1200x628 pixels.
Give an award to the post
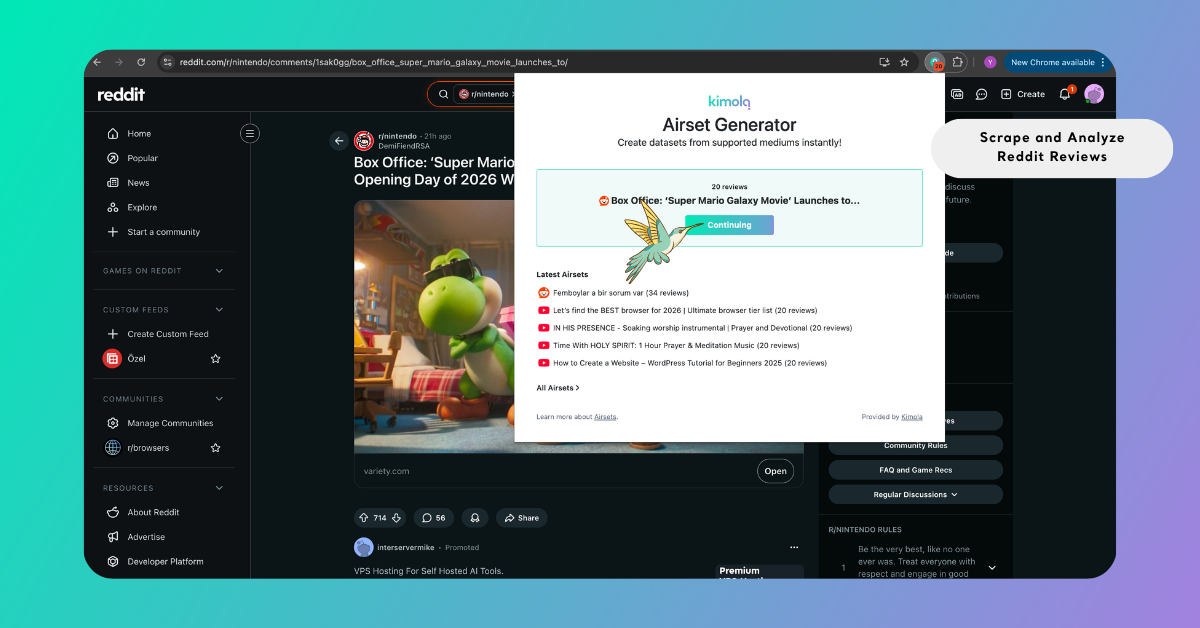point(475,518)
